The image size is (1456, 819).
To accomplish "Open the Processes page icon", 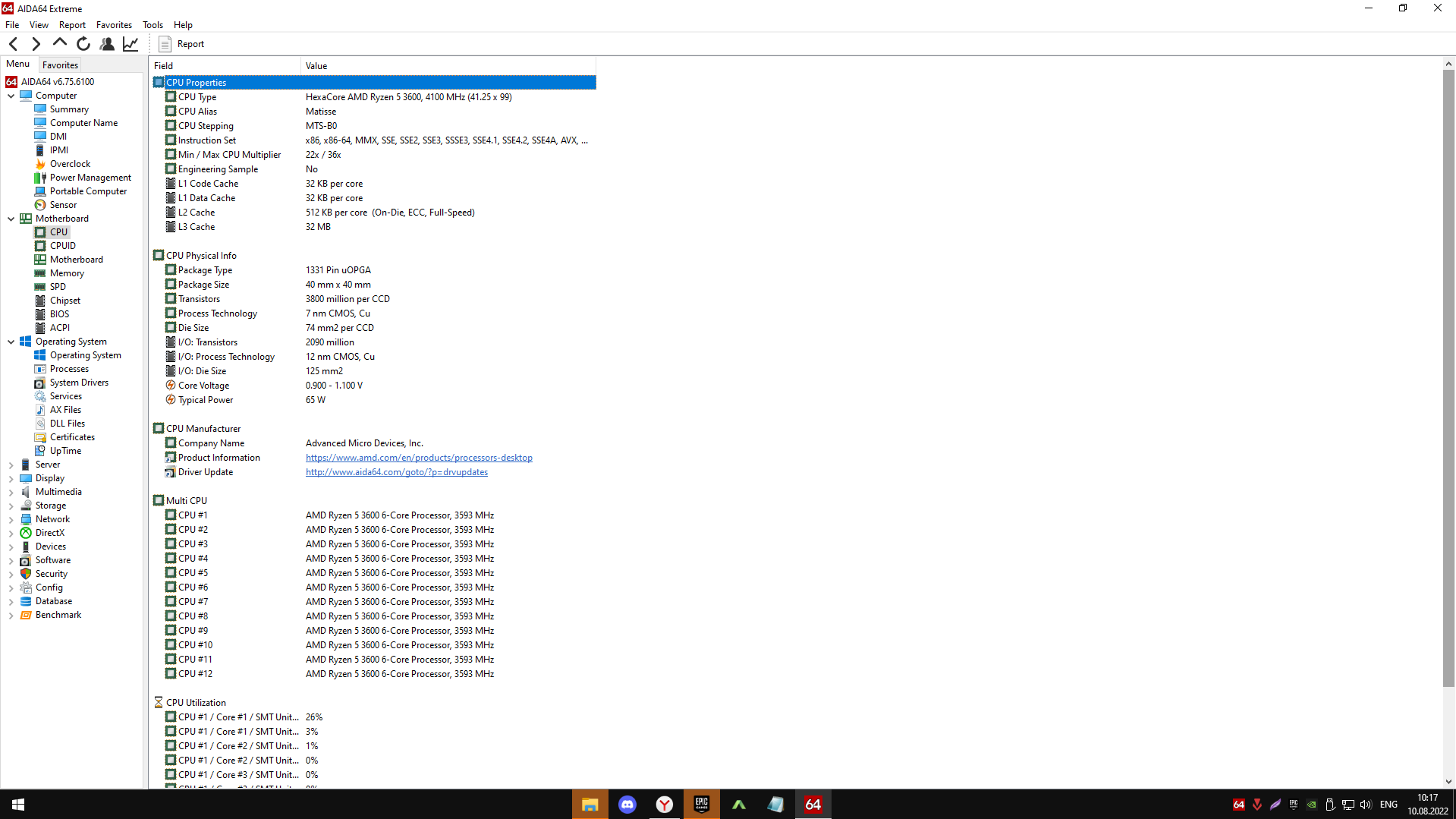I will [40, 369].
